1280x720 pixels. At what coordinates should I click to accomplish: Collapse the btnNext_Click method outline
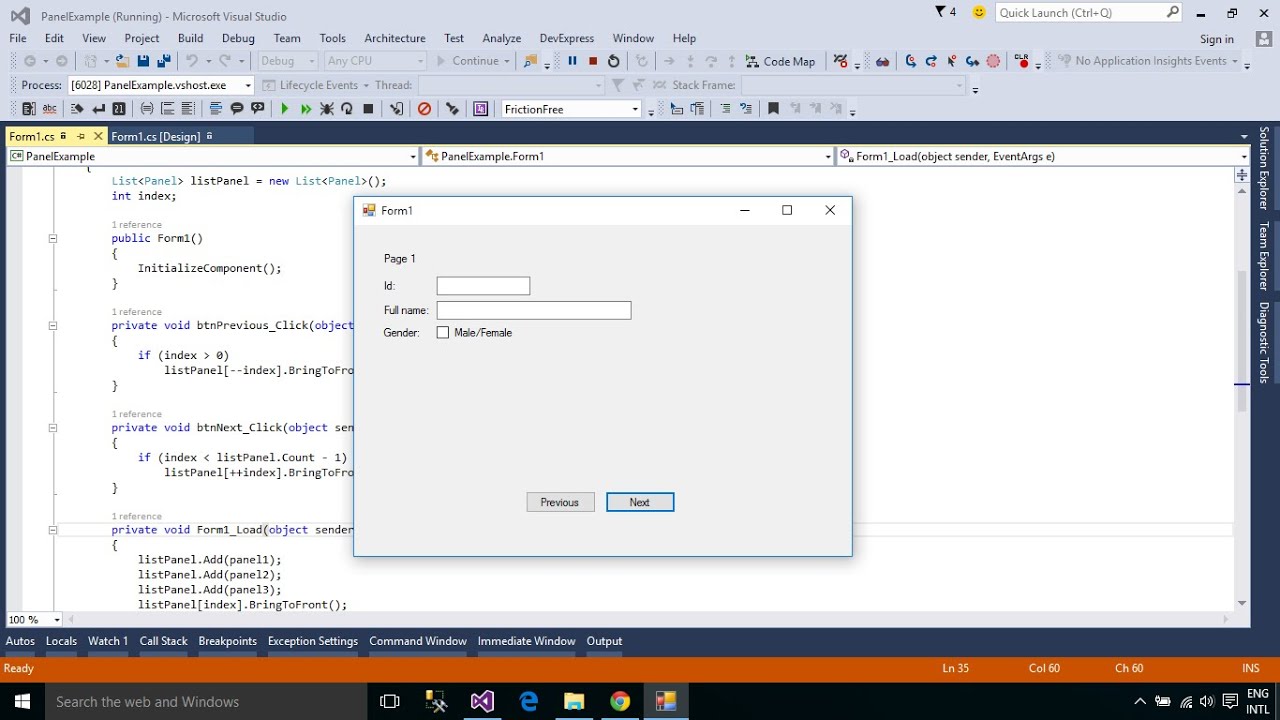click(x=53, y=428)
